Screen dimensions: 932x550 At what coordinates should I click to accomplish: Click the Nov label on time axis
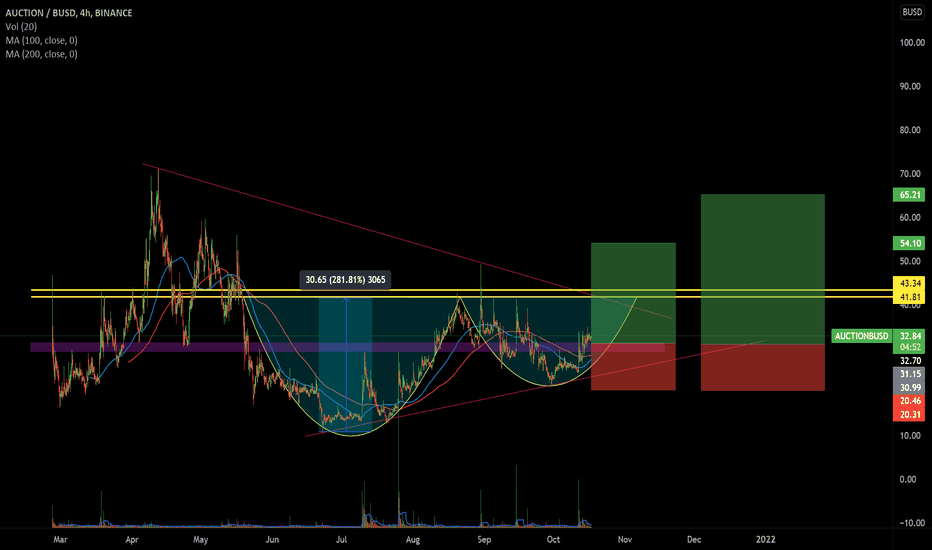(x=625, y=540)
